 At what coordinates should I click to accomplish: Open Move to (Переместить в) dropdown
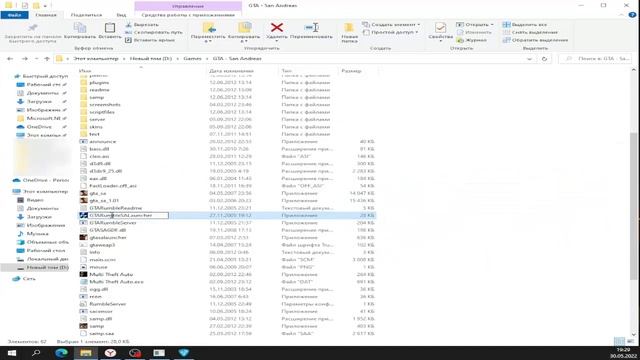[208, 32]
